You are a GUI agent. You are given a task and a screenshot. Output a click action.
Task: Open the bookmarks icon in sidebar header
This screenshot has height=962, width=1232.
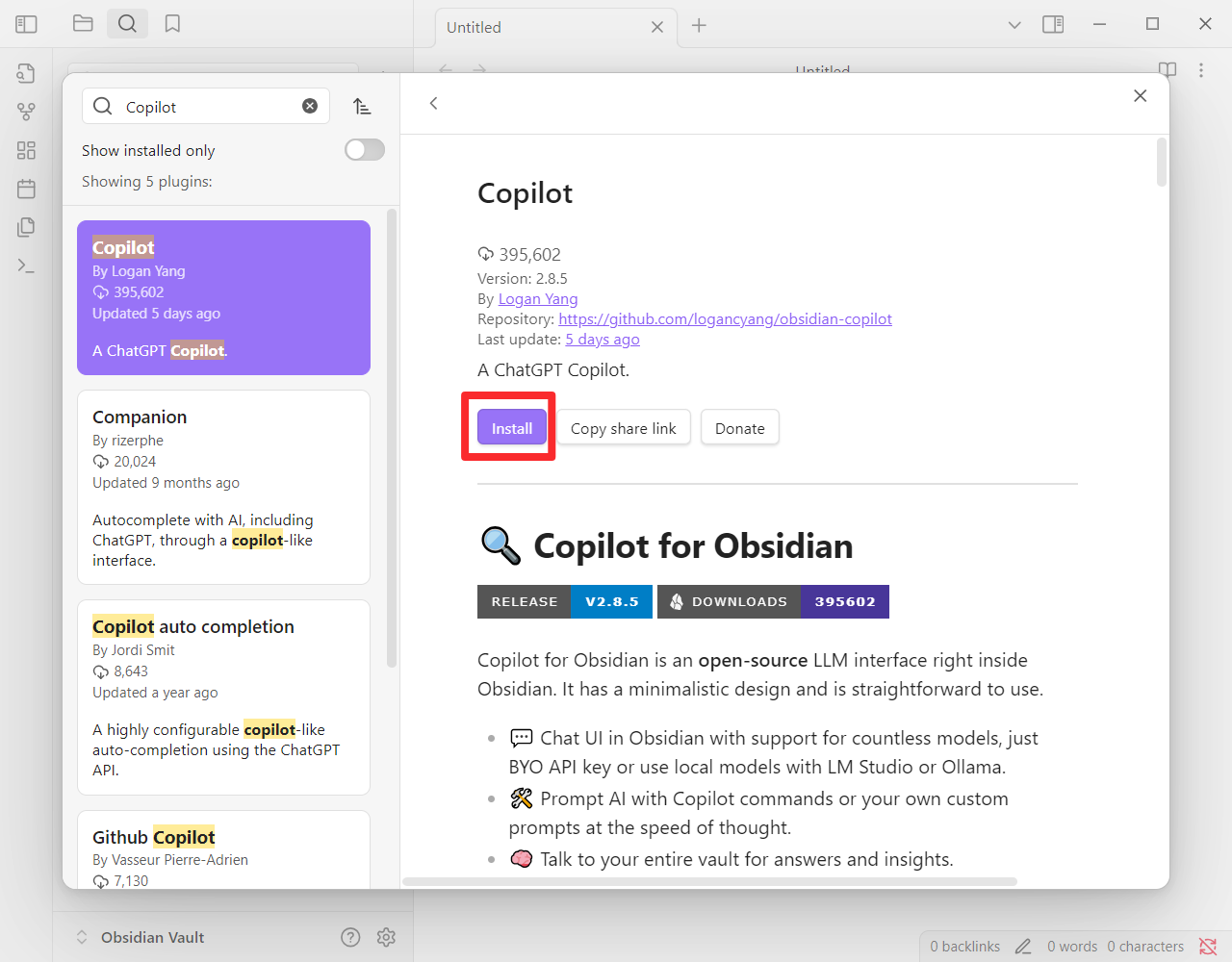coord(172,24)
